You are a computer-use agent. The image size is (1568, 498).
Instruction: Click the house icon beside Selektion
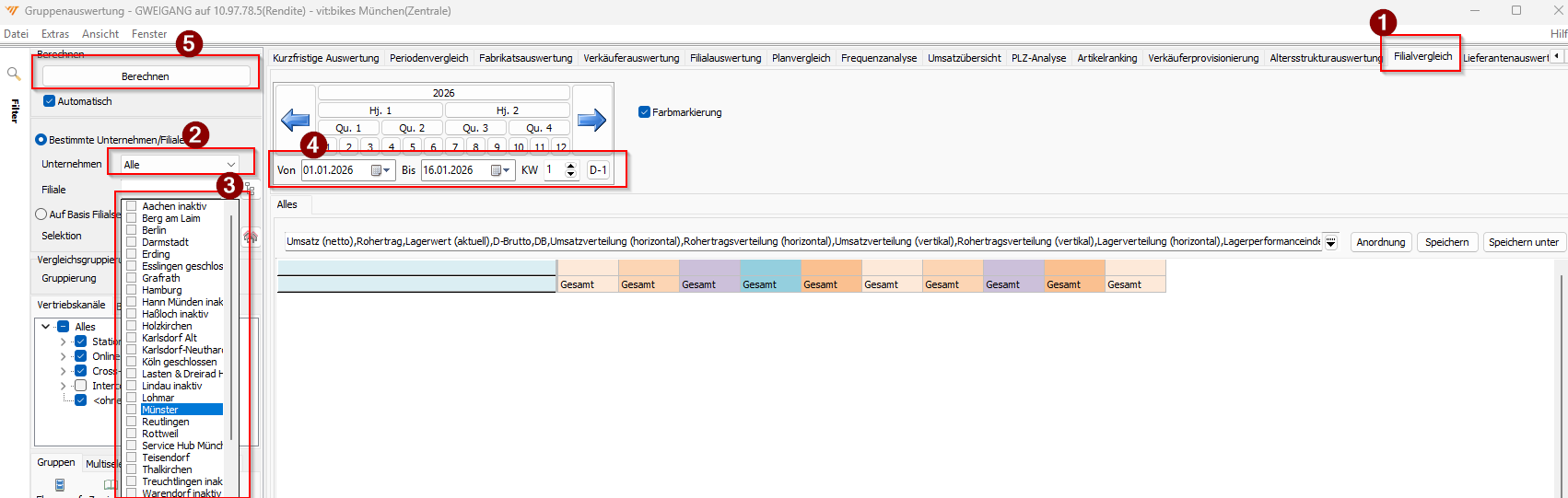[250, 237]
